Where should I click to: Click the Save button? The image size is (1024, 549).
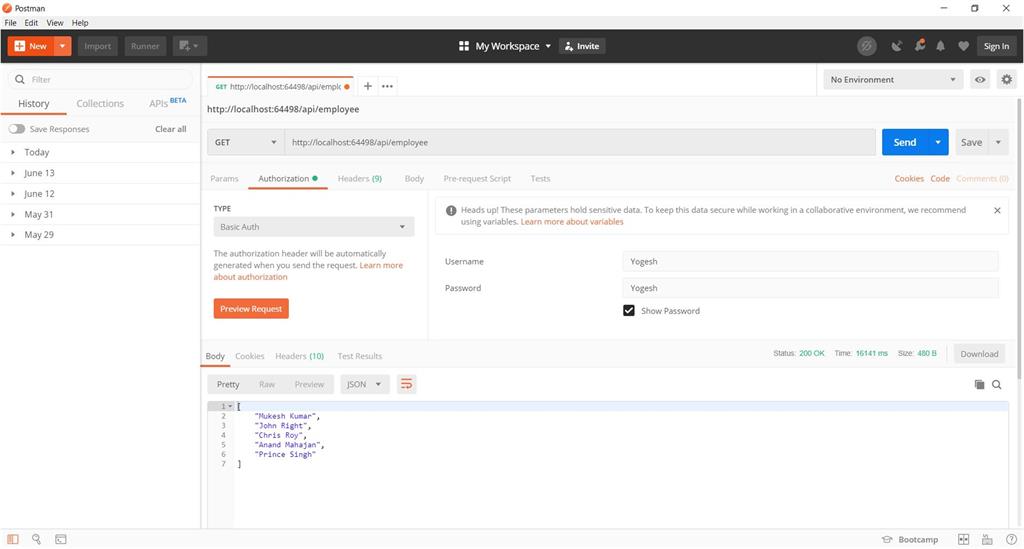pyautogui.click(x=971, y=142)
